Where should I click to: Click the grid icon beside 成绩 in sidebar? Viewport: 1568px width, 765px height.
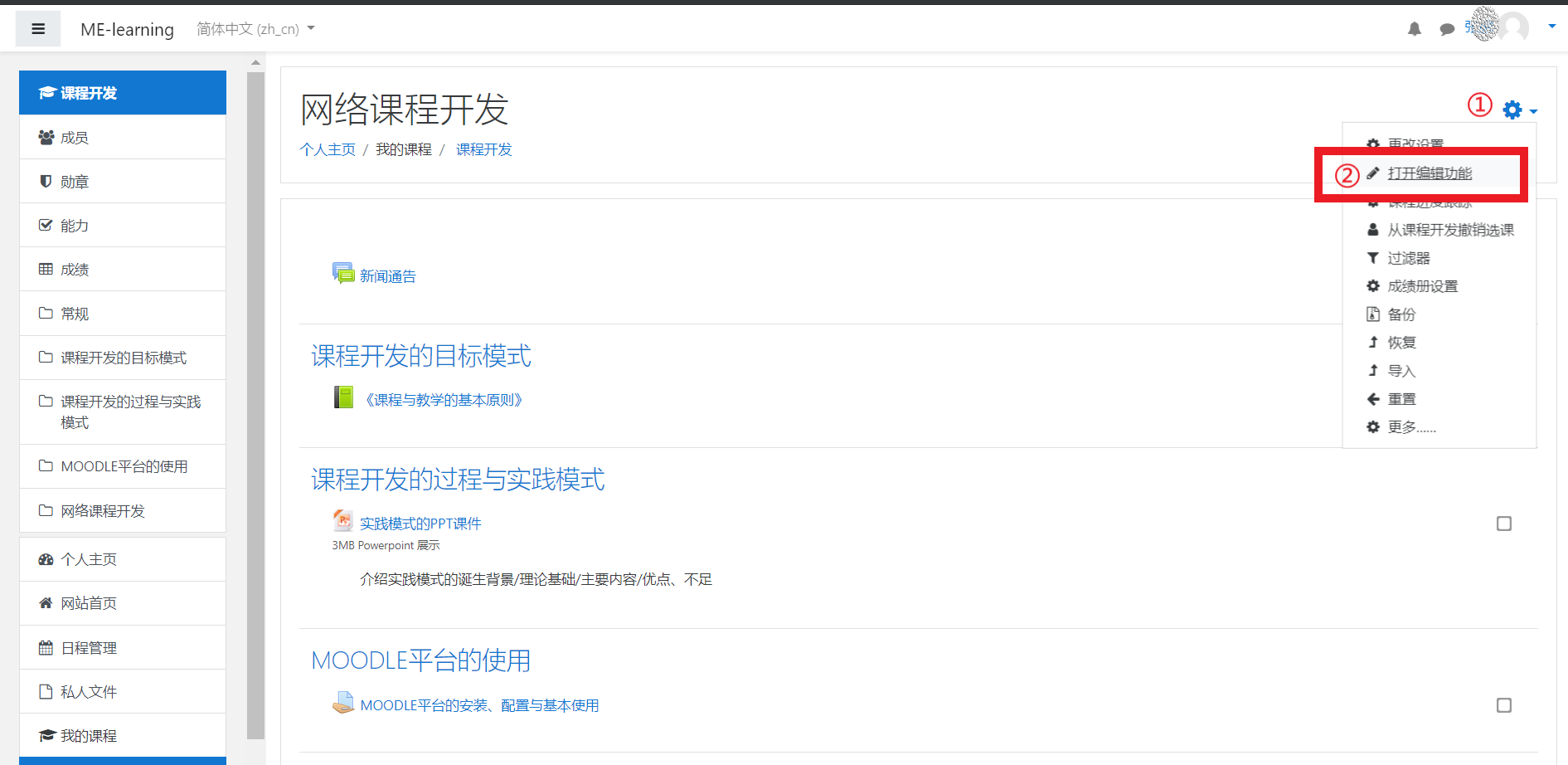(x=46, y=269)
